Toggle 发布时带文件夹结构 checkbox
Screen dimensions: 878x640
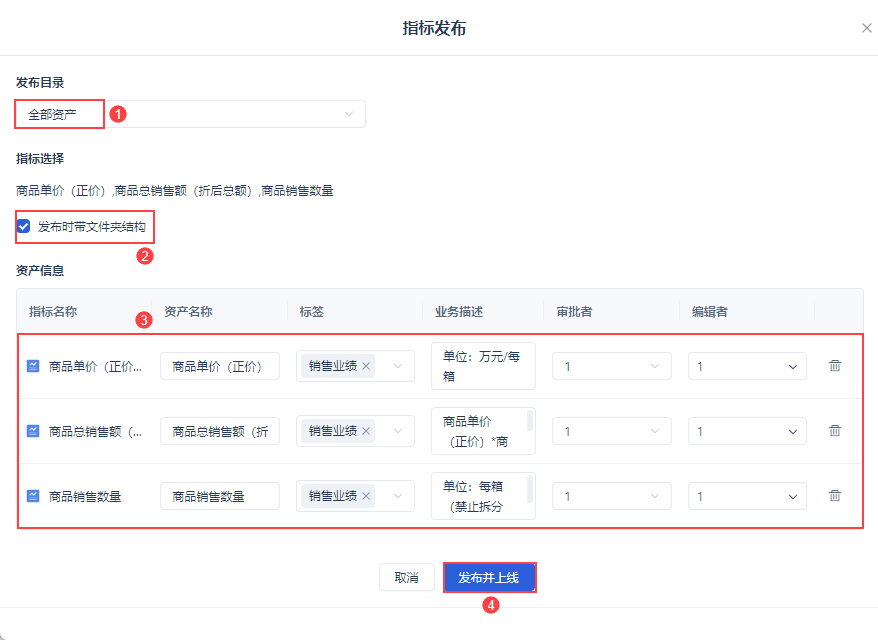point(24,227)
